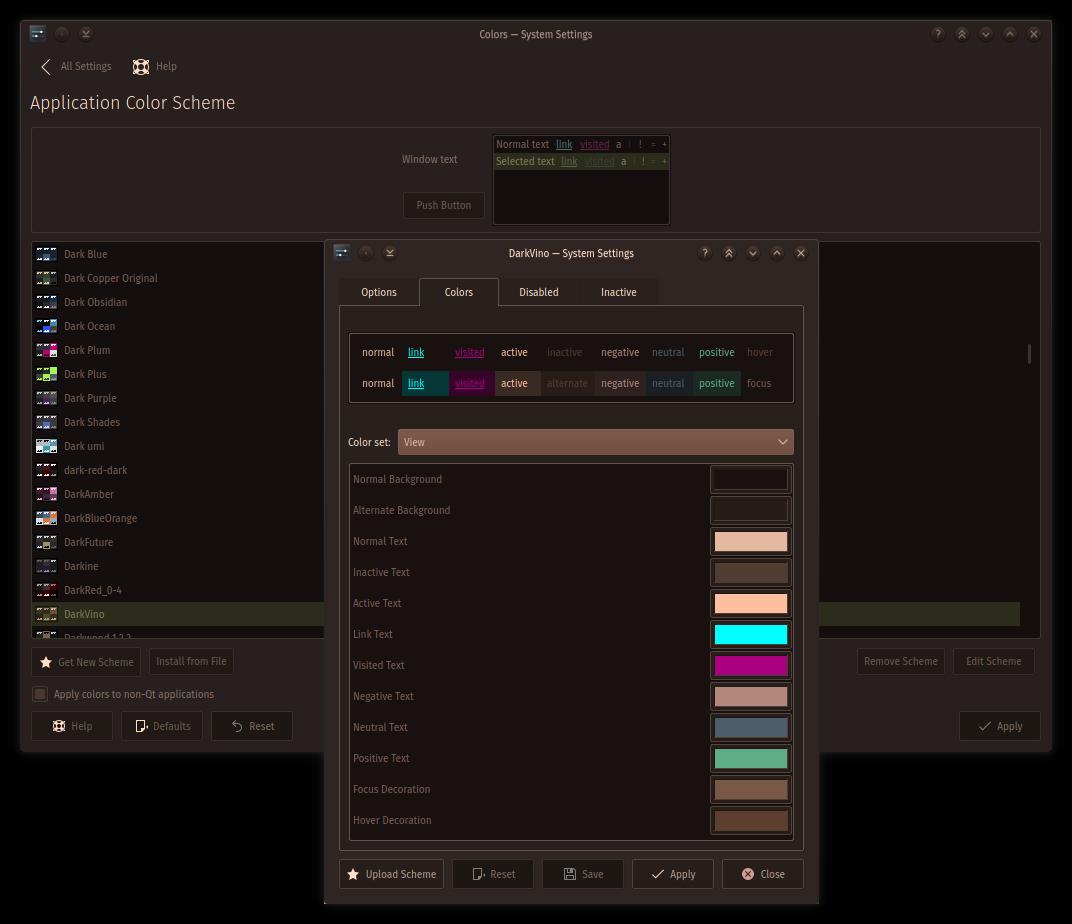1072x924 pixels.
Task: Click the question mark in DarkVino titlebar
Action: click(705, 253)
